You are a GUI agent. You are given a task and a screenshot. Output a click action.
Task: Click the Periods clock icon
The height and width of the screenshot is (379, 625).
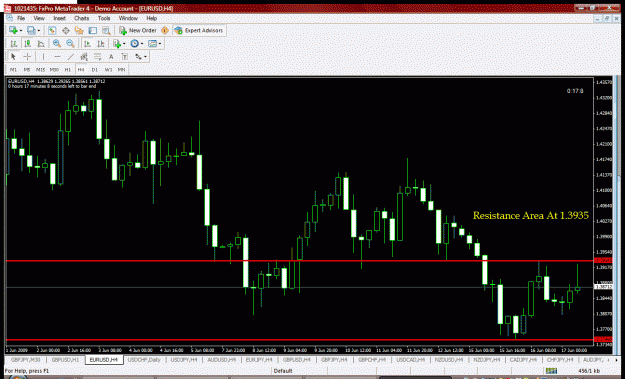pos(134,43)
